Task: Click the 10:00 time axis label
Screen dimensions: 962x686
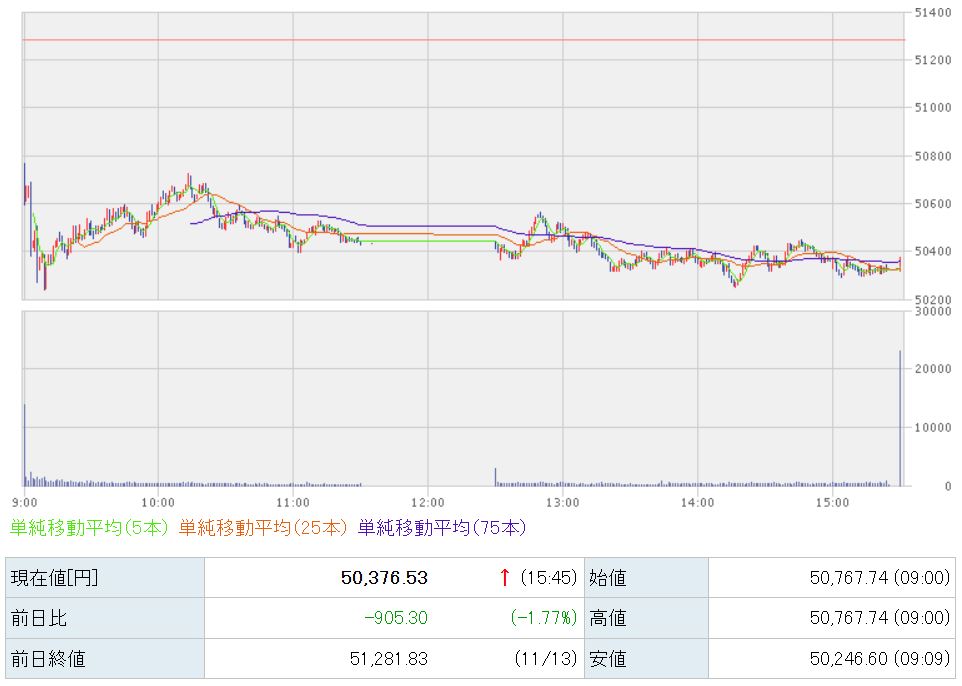Action: pyautogui.click(x=158, y=502)
